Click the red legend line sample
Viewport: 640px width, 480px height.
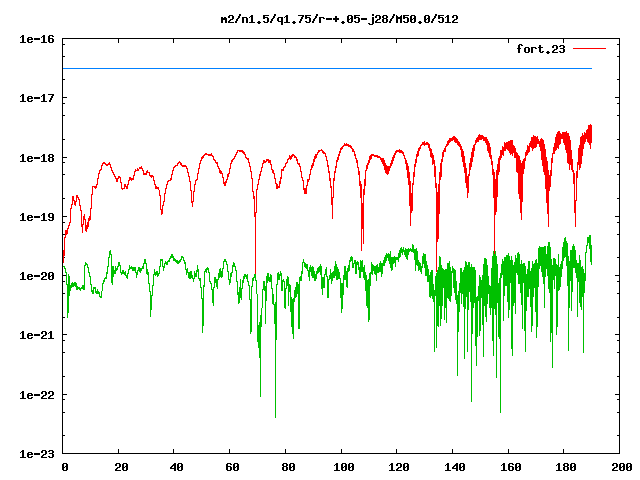click(x=589, y=49)
